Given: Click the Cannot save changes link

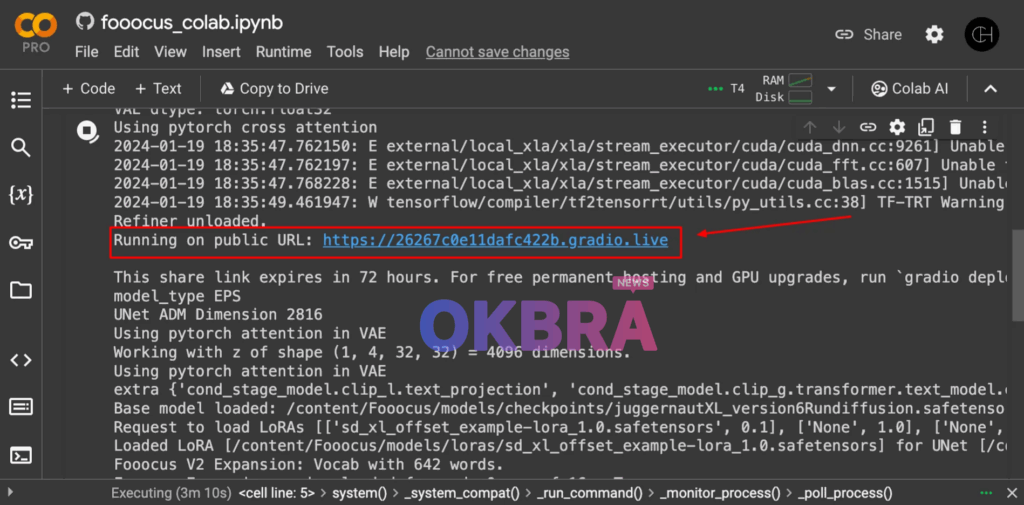Looking at the screenshot, I should coord(498,52).
